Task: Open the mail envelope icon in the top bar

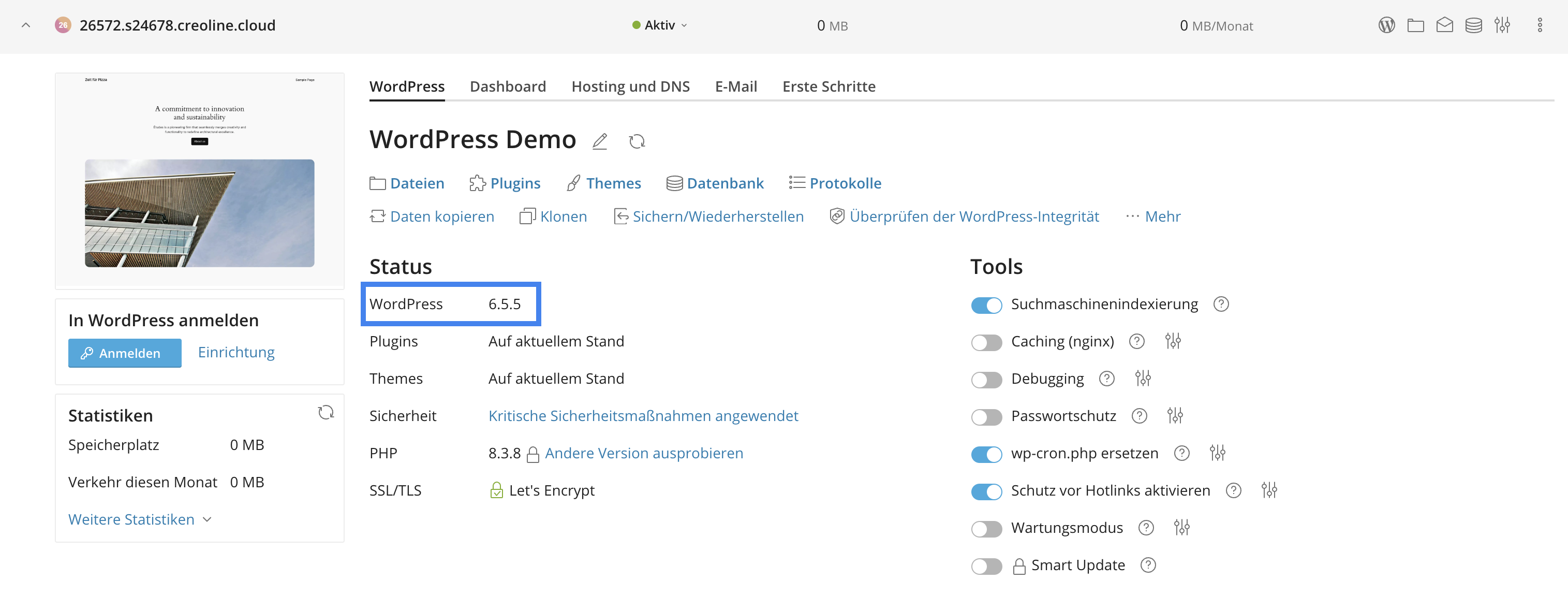Action: click(1444, 25)
